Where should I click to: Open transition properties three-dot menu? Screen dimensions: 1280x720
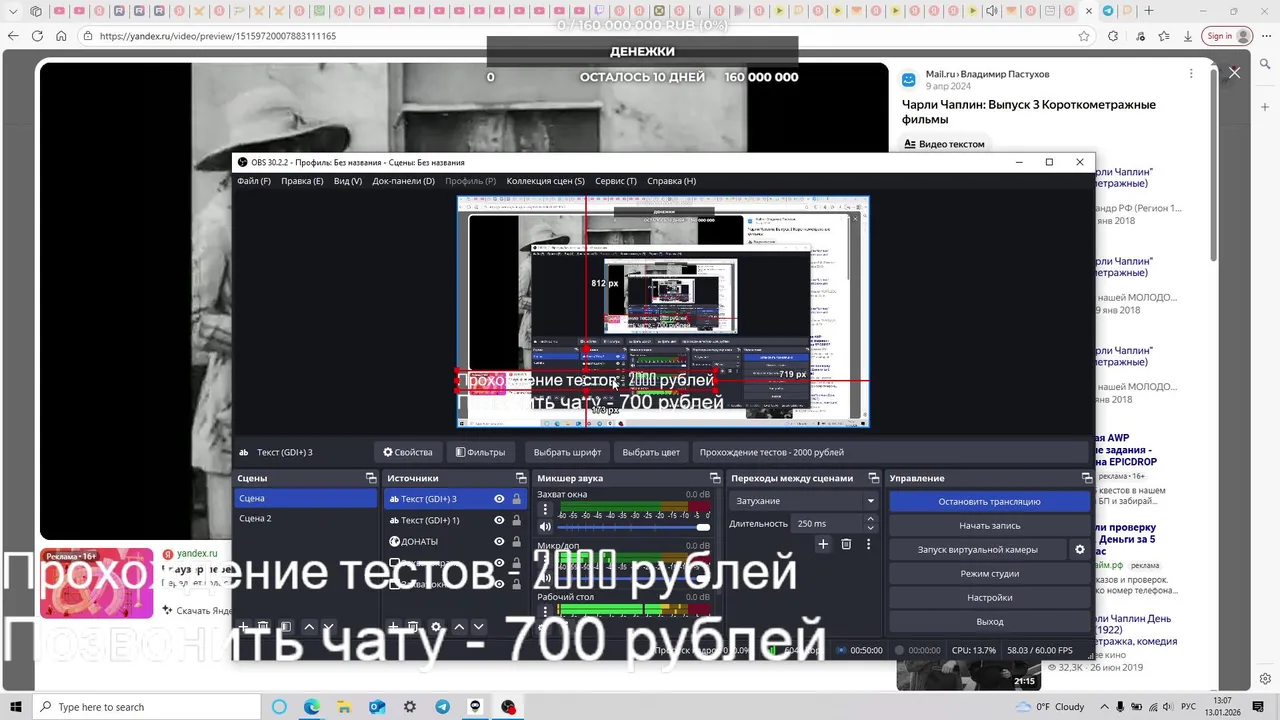pos(868,544)
